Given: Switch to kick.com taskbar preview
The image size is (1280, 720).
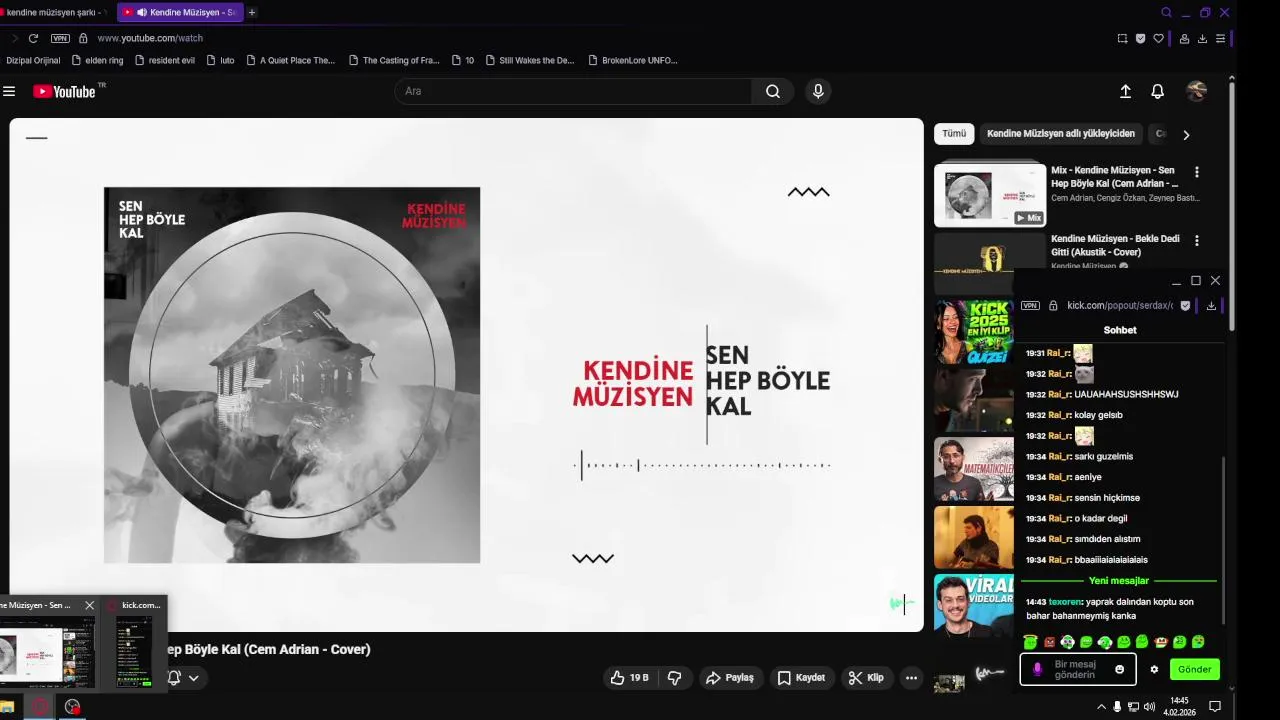Looking at the screenshot, I should 134,644.
